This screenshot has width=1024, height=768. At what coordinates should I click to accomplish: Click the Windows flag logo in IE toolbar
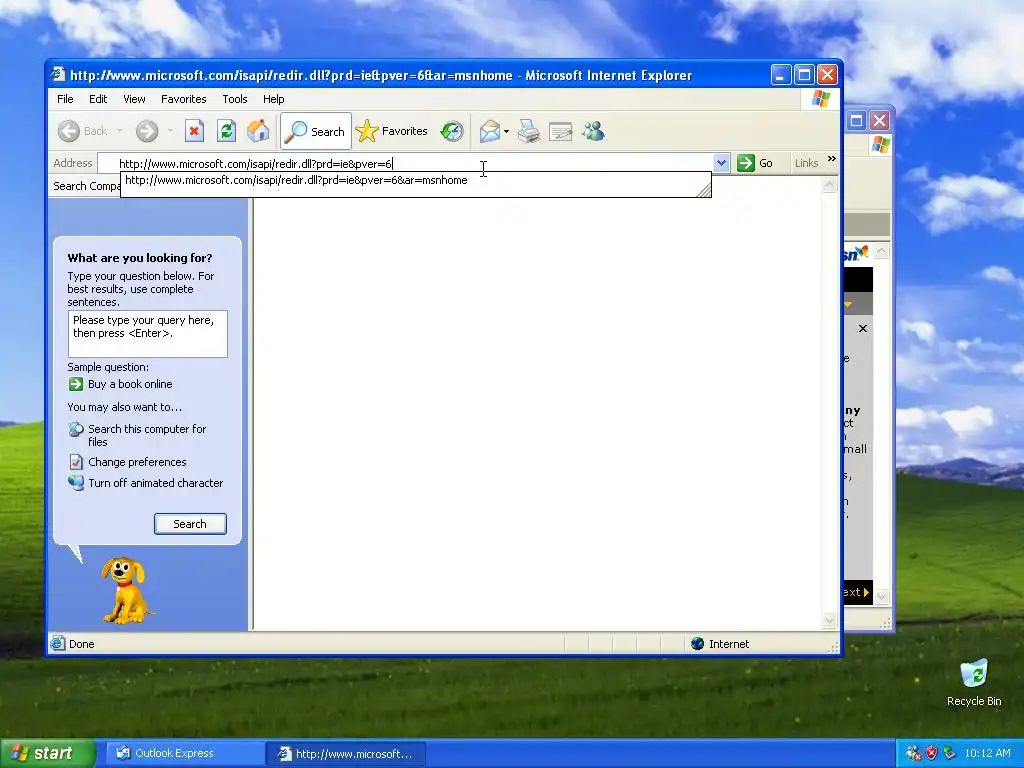click(820, 99)
